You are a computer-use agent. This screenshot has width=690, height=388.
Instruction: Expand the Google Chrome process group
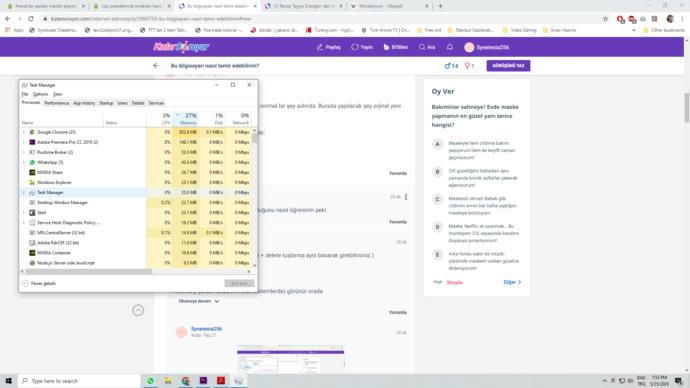click(x=23, y=132)
